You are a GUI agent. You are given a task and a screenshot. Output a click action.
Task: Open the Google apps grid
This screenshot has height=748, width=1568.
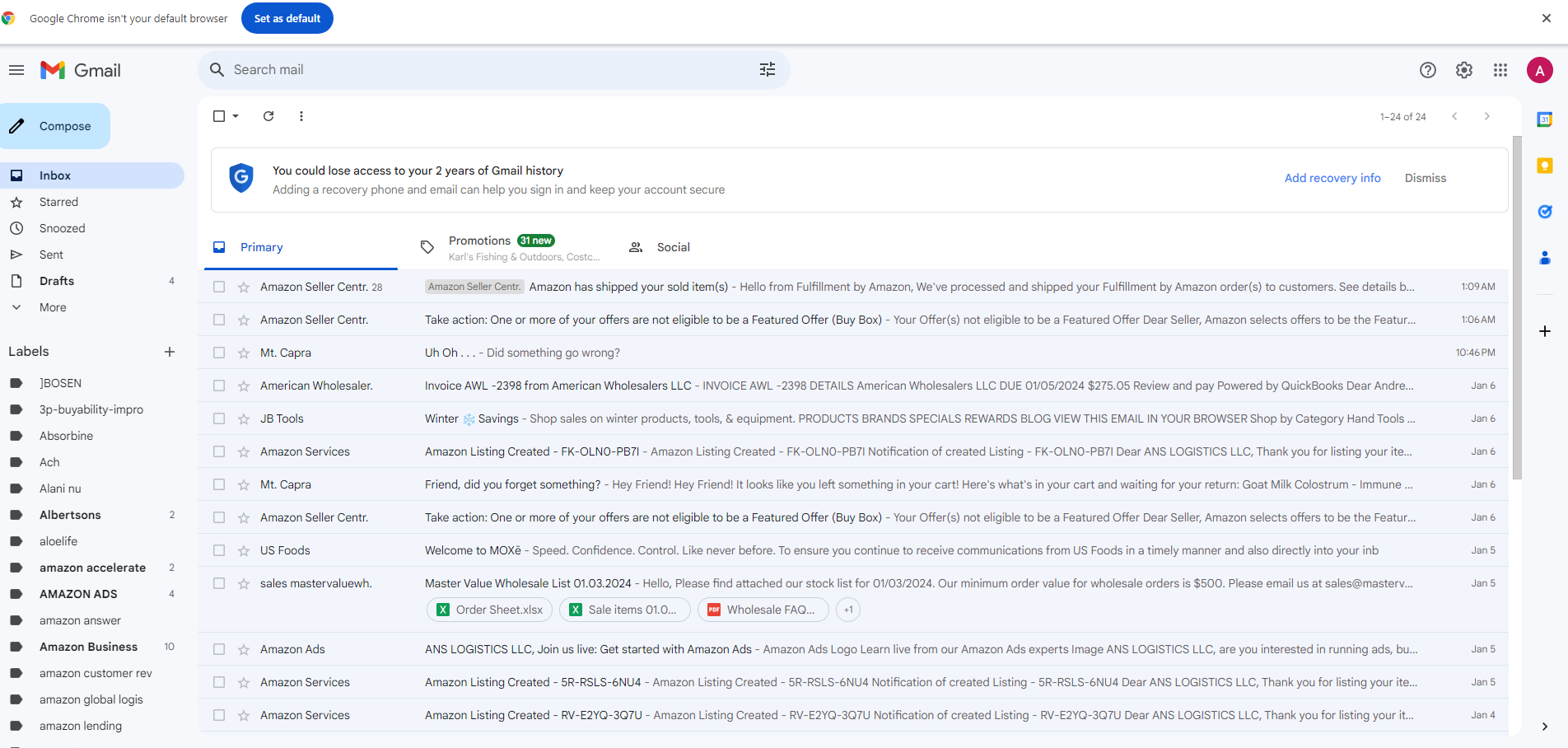(x=1500, y=70)
